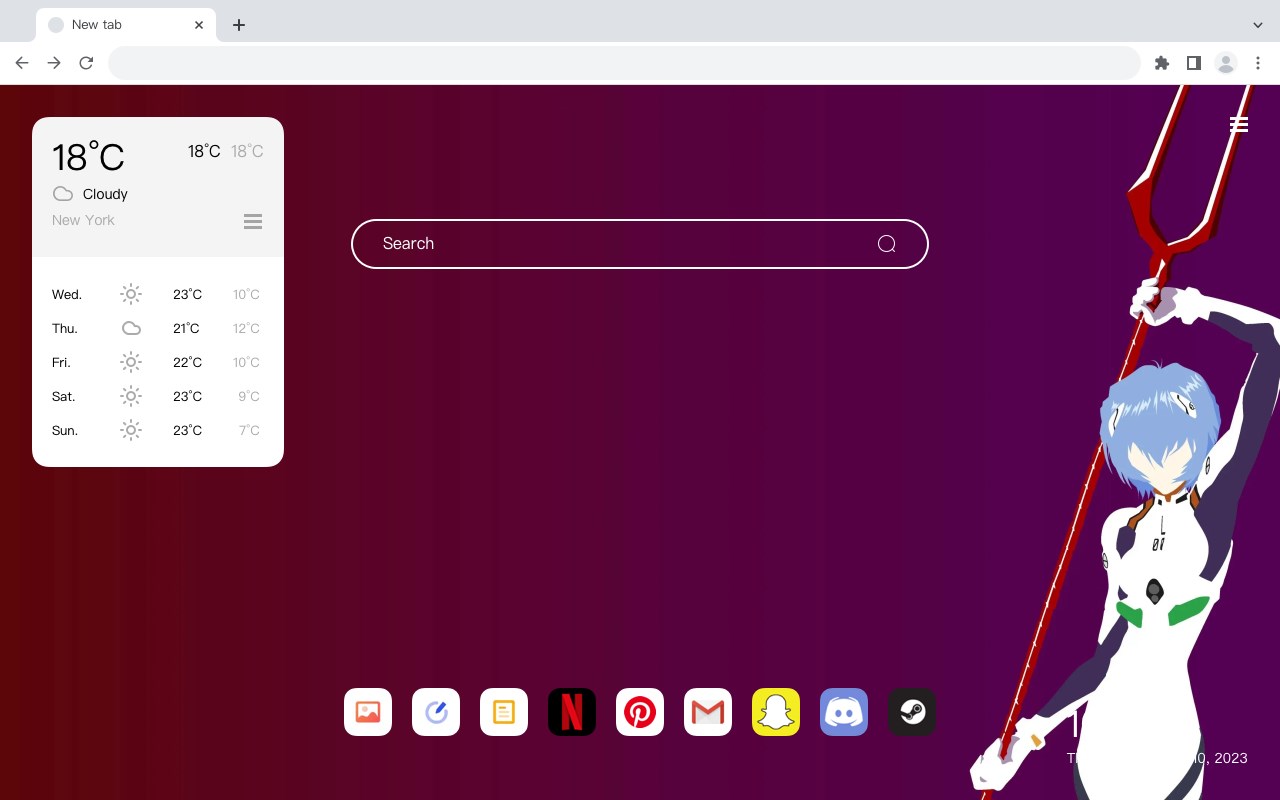Click Saturday's sunny forecast icon
This screenshot has height=800, width=1280.
(131, 396)
